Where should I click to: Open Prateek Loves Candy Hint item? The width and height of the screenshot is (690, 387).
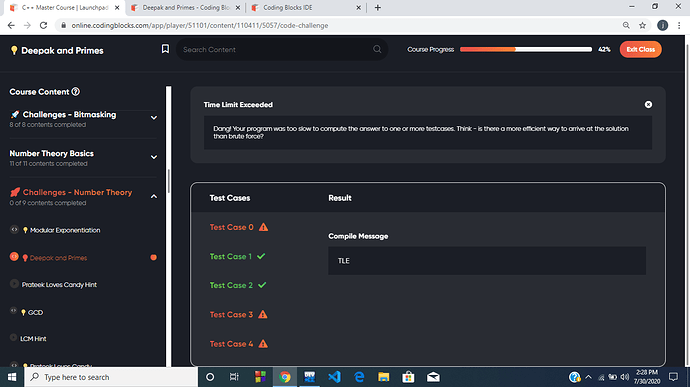click(59, 284)
